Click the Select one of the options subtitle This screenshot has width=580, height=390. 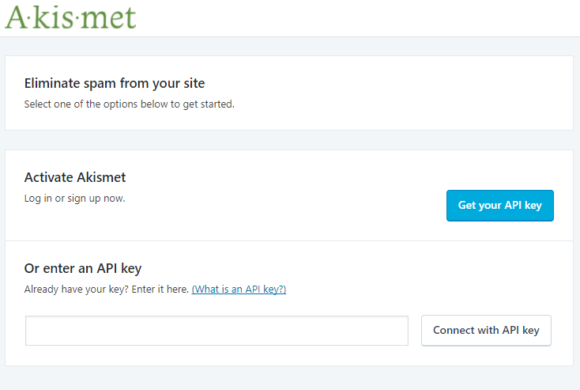coord(129,104)
